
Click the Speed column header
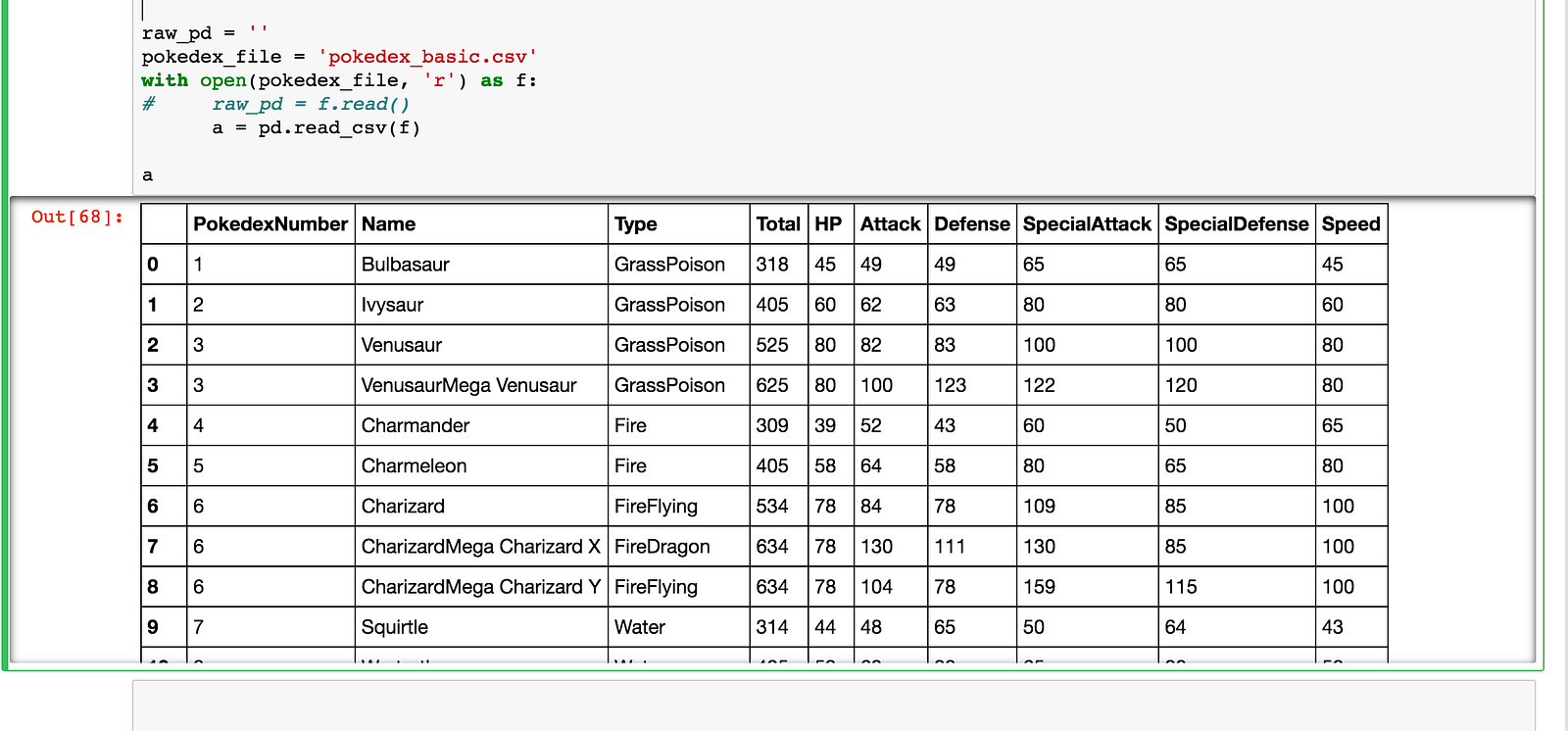point(1350,224)
